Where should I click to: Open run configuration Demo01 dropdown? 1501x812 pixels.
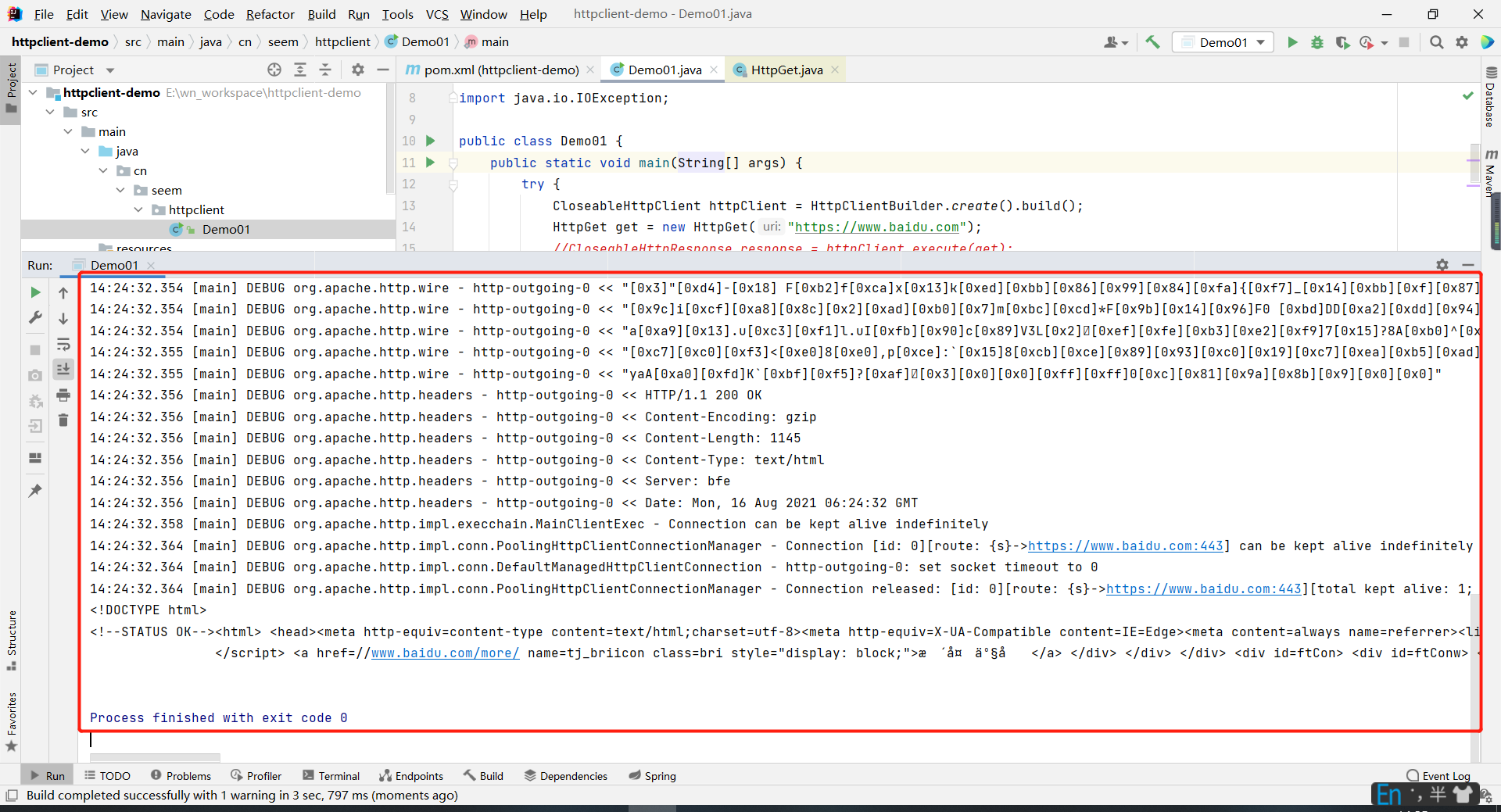click(1223, 42)
